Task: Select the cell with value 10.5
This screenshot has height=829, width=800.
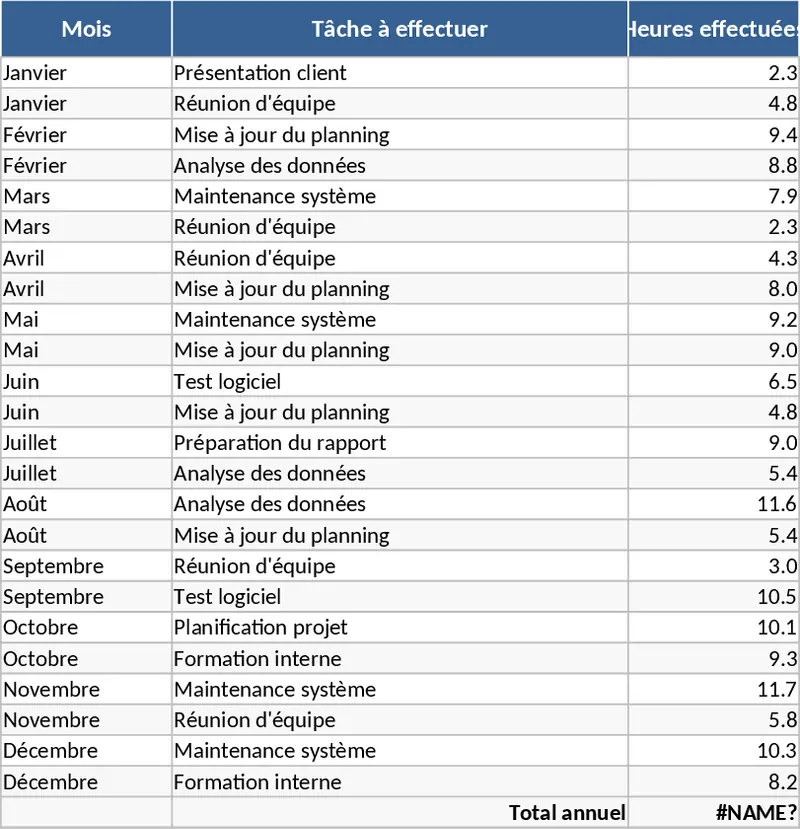Action: coord(713,597)
